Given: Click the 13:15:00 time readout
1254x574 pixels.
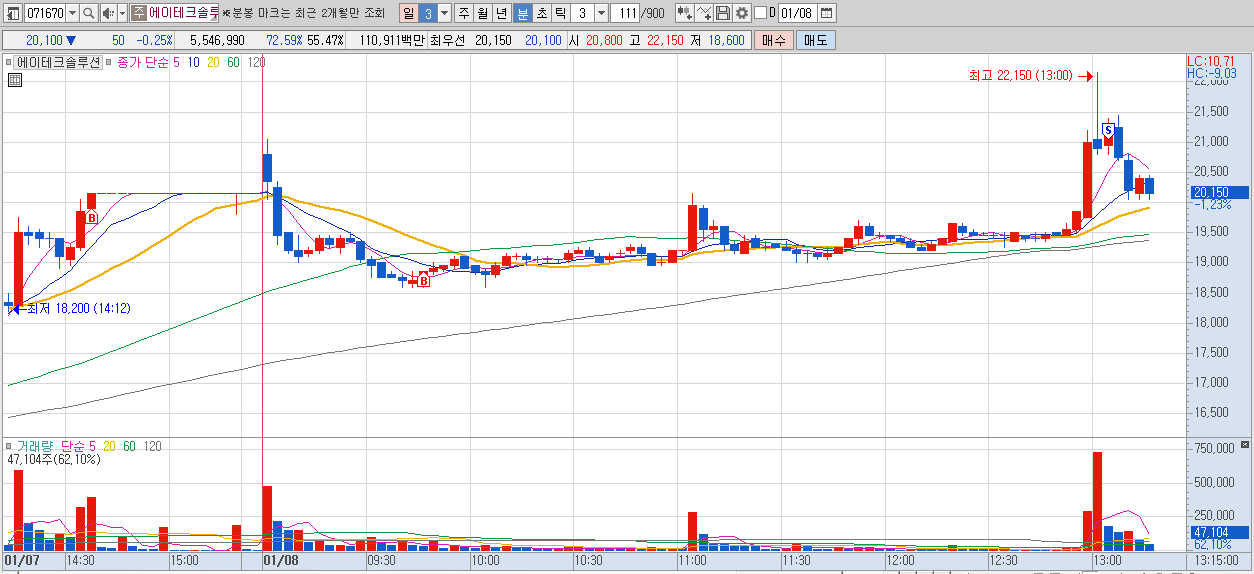Looking at the screenshot, I should (1216, 561).
